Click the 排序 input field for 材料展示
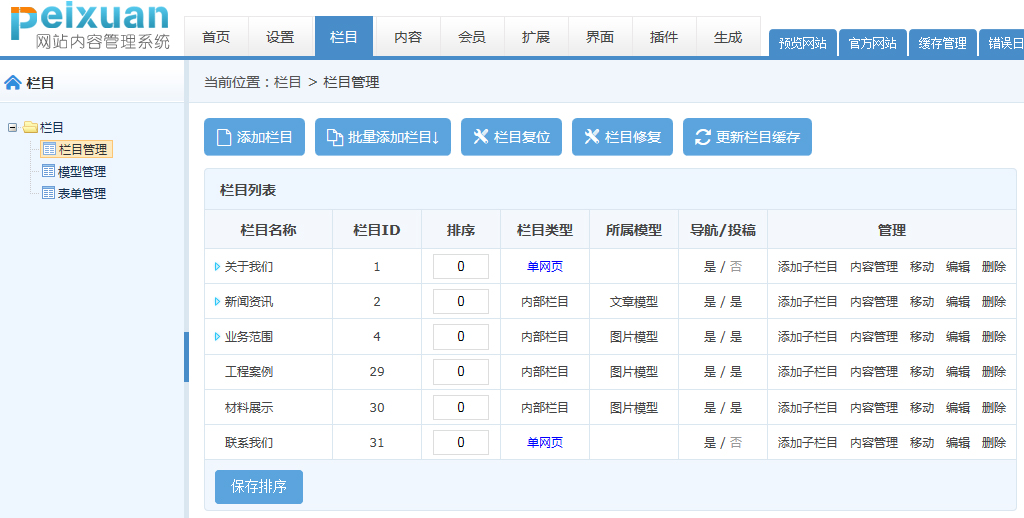1024x518 pixels. pos(461,408)
